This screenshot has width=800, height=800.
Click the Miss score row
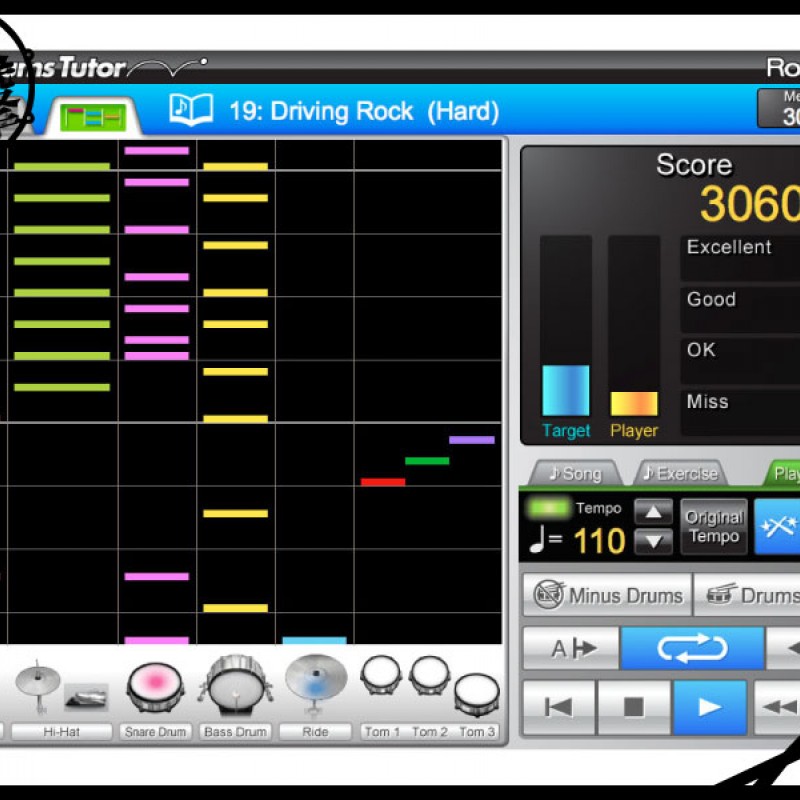pos(740,412)
